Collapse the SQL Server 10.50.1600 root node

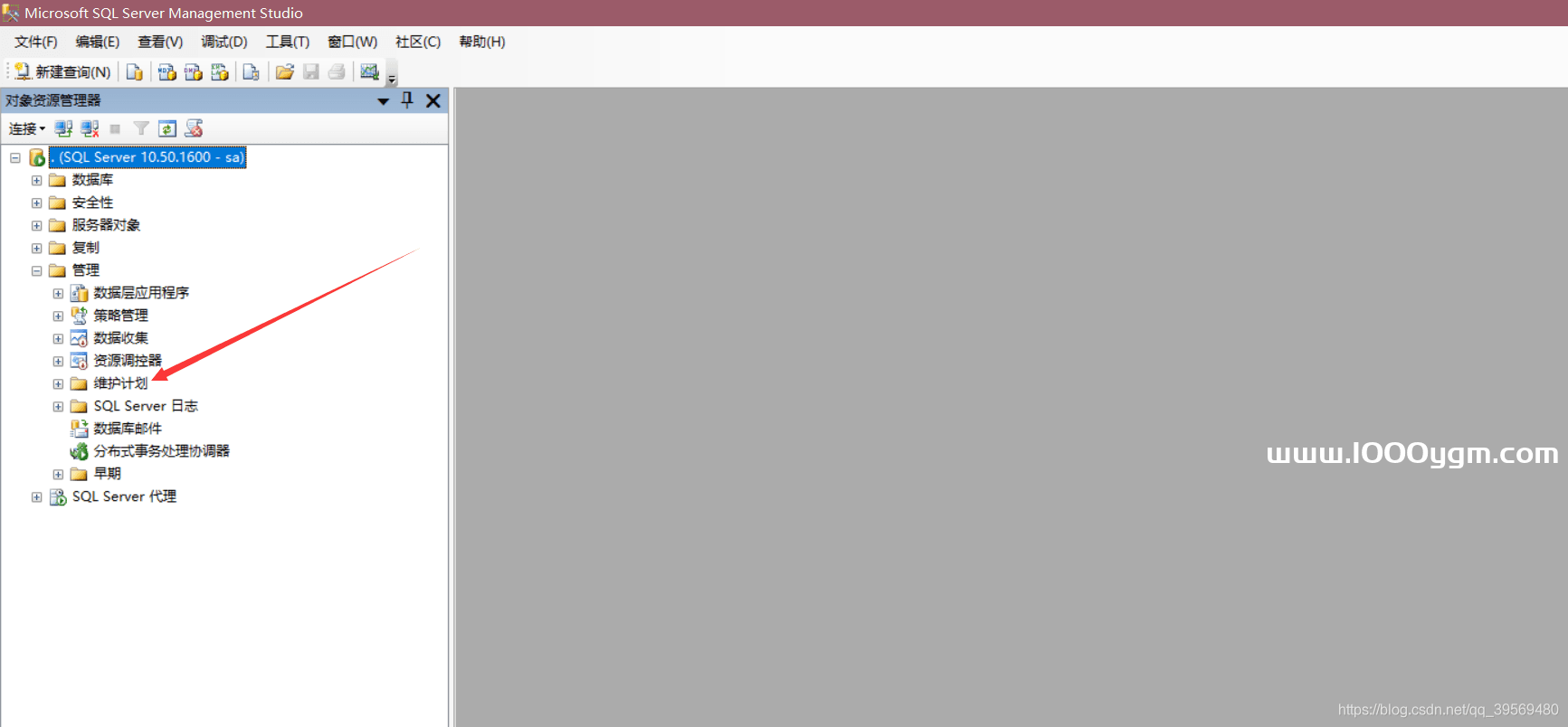tap(15, 157)
